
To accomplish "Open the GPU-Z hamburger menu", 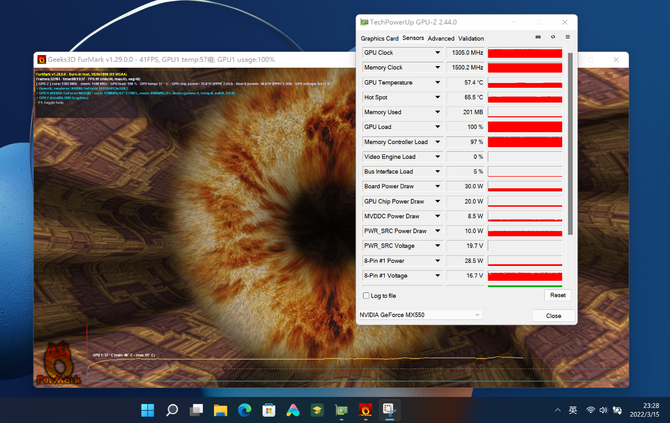I will (567, 38).
